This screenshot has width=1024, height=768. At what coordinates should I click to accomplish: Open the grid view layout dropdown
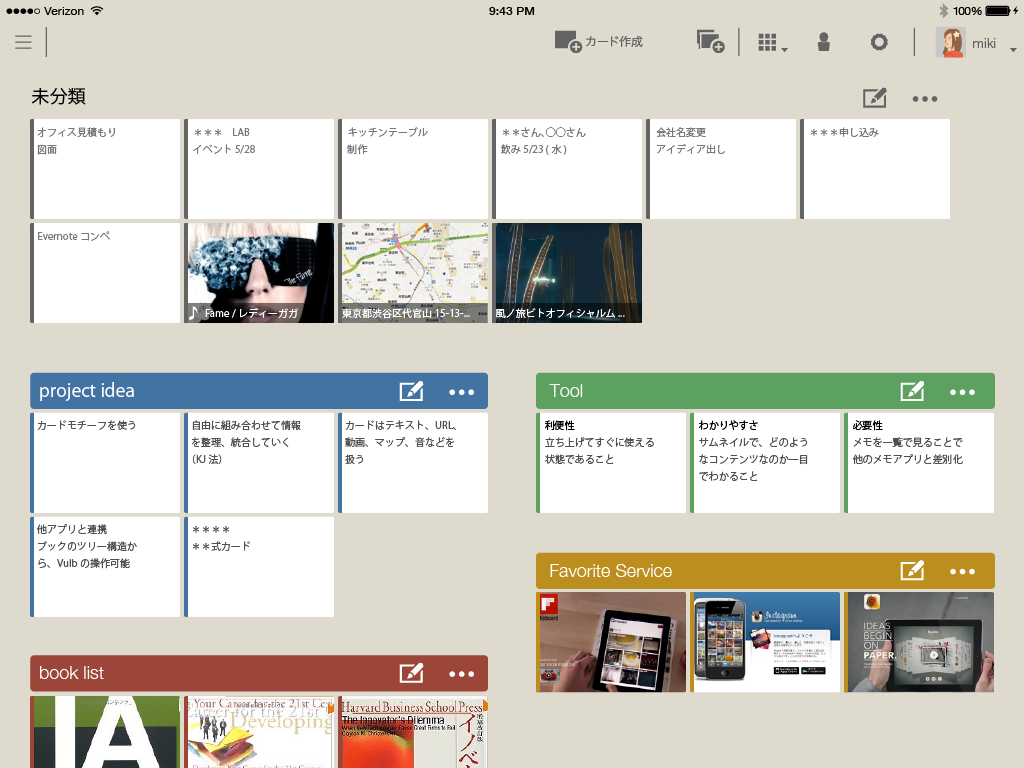[772, 42]
